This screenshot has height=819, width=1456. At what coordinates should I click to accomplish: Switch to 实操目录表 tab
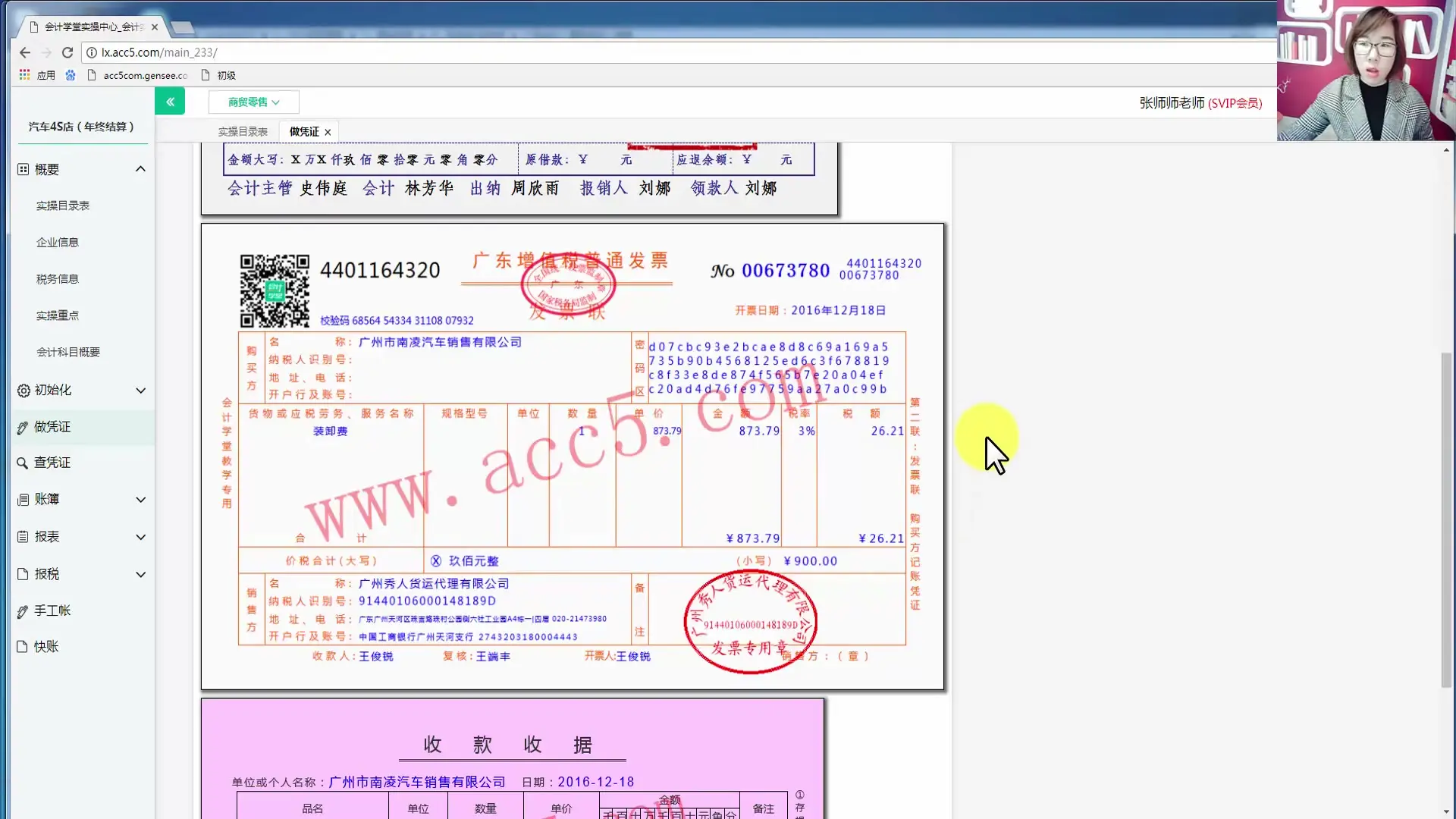pos(243,132)
